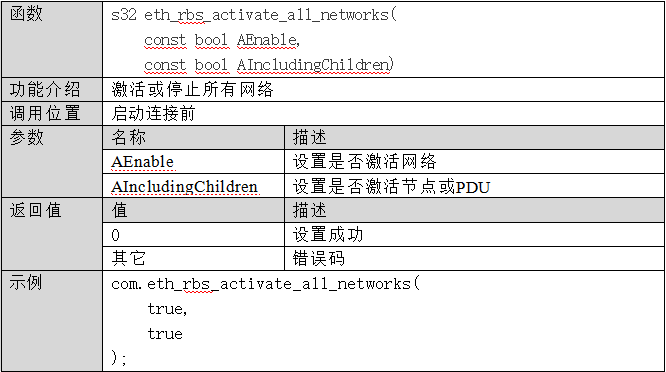The image size is (666, 372).
Task: Click the AEnable parameter name cell
Action: point(193,161)
